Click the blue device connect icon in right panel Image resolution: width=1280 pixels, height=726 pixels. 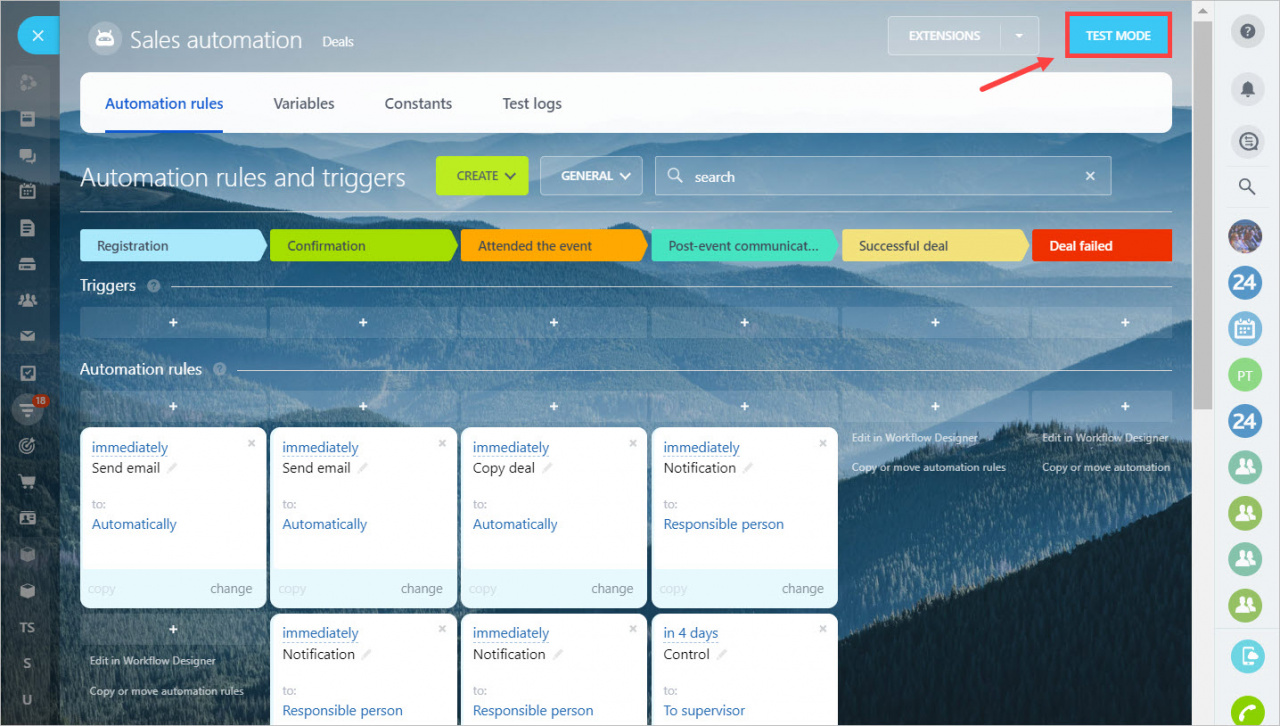[x=1247, y=656]
